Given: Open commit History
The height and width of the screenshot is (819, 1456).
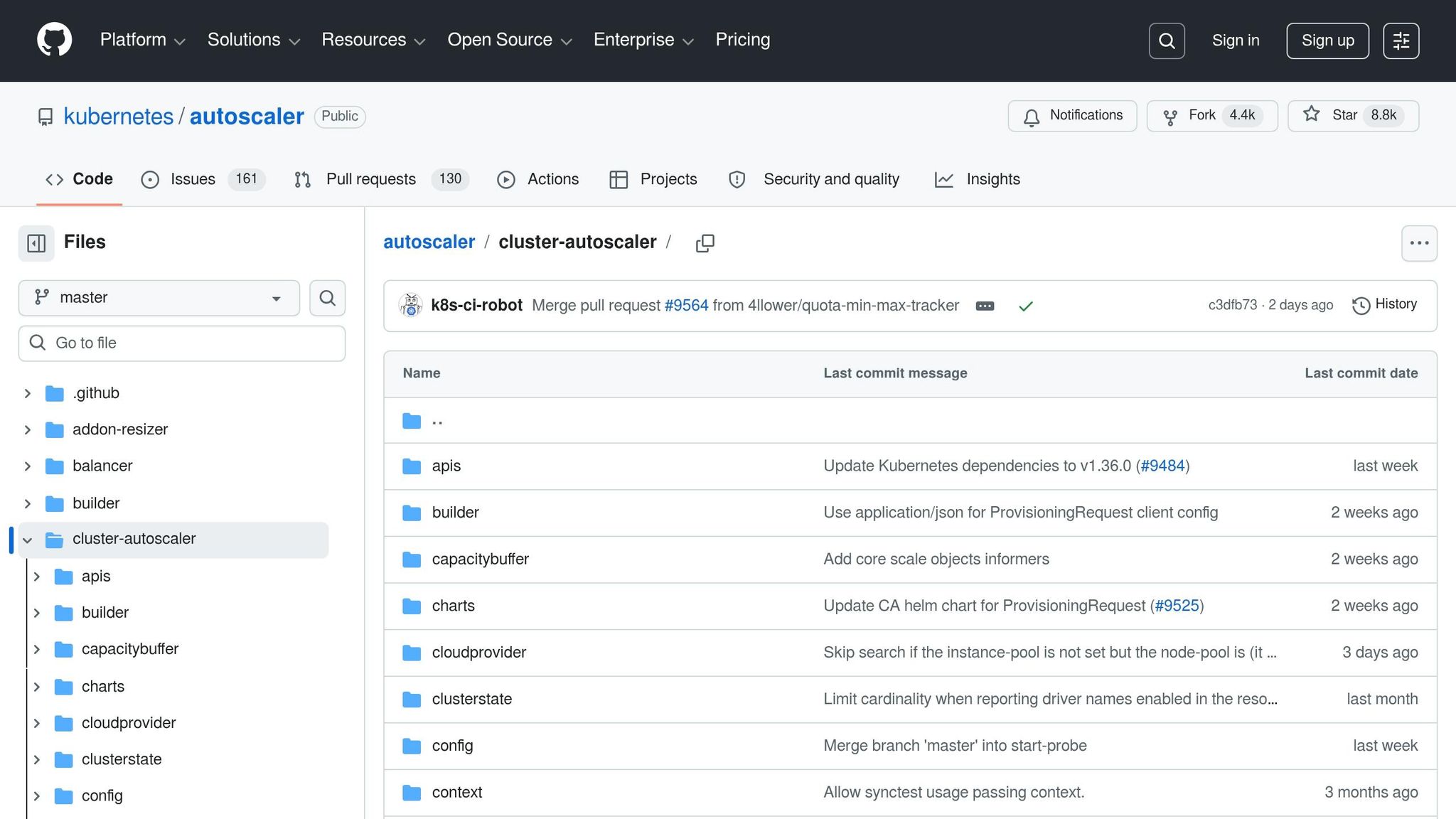Looking at the screenshot, I should click(x=1384, y=305).
